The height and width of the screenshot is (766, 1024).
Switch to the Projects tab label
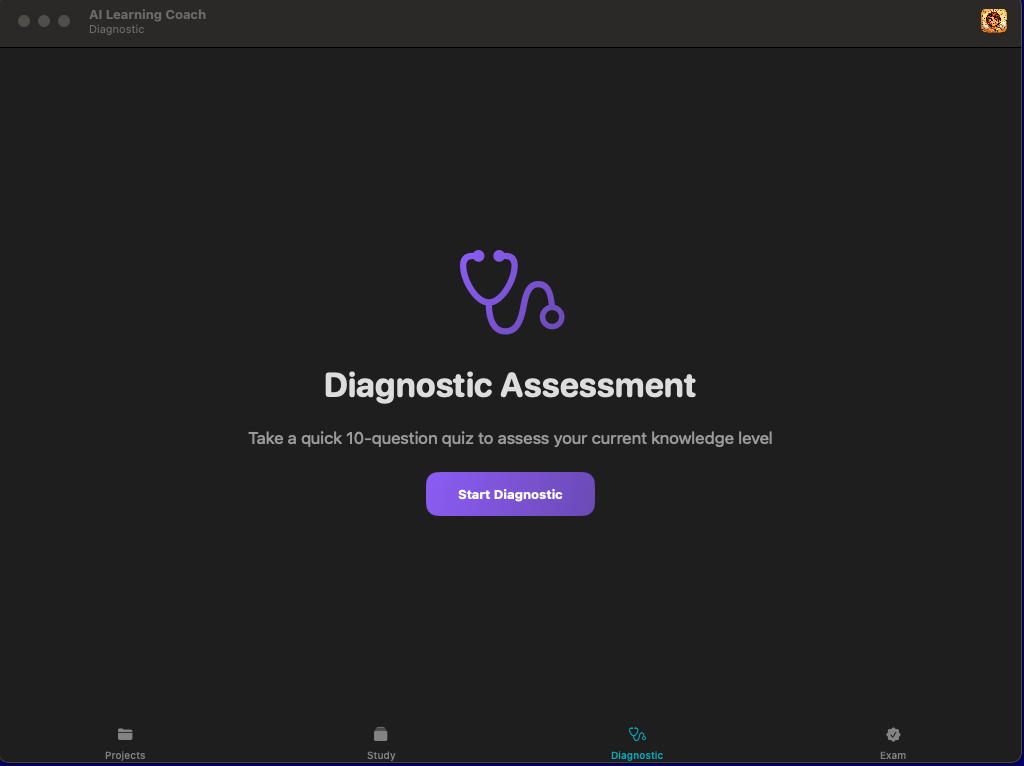tap(125, 756)
